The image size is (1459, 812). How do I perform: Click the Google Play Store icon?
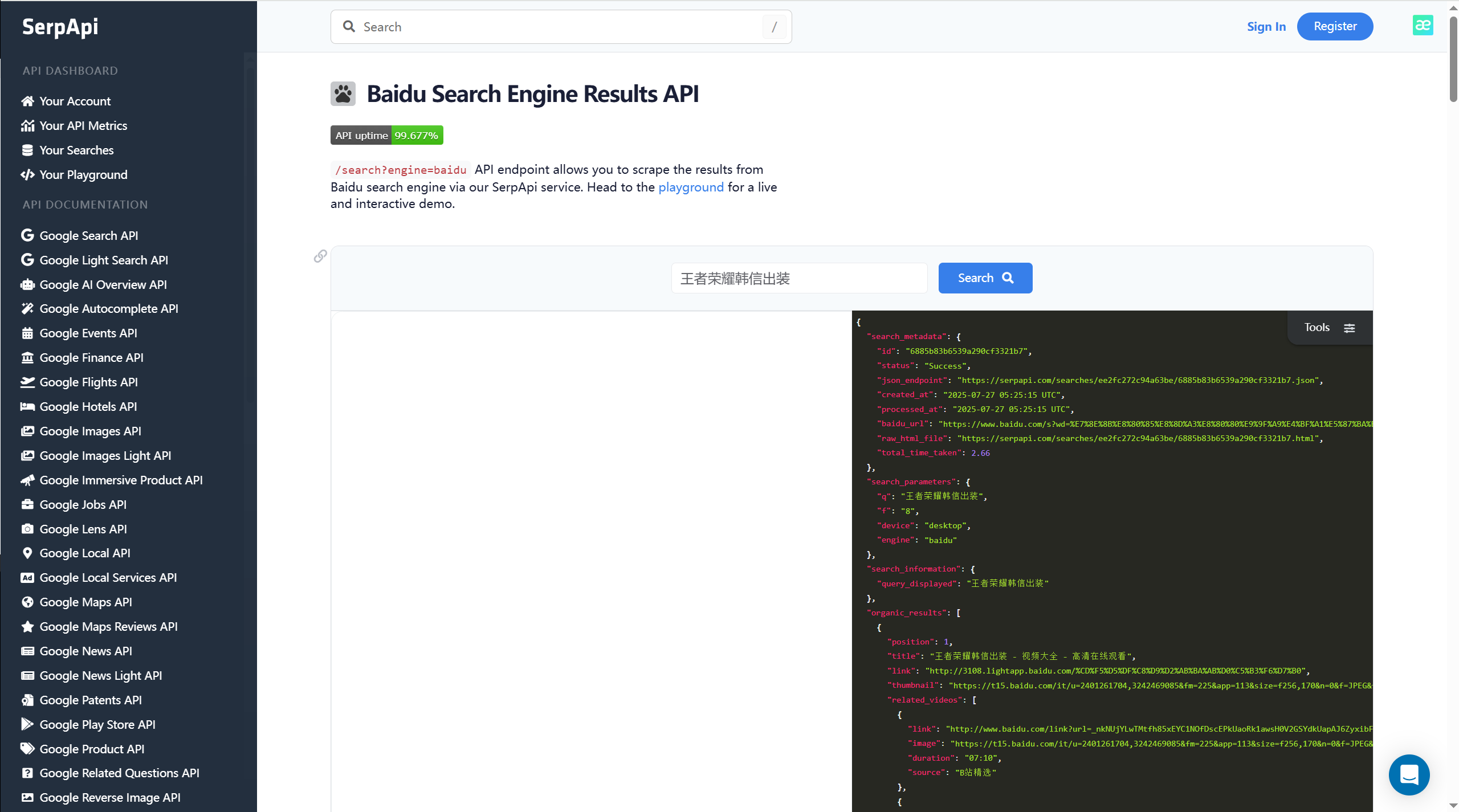[x=27, y=724]
